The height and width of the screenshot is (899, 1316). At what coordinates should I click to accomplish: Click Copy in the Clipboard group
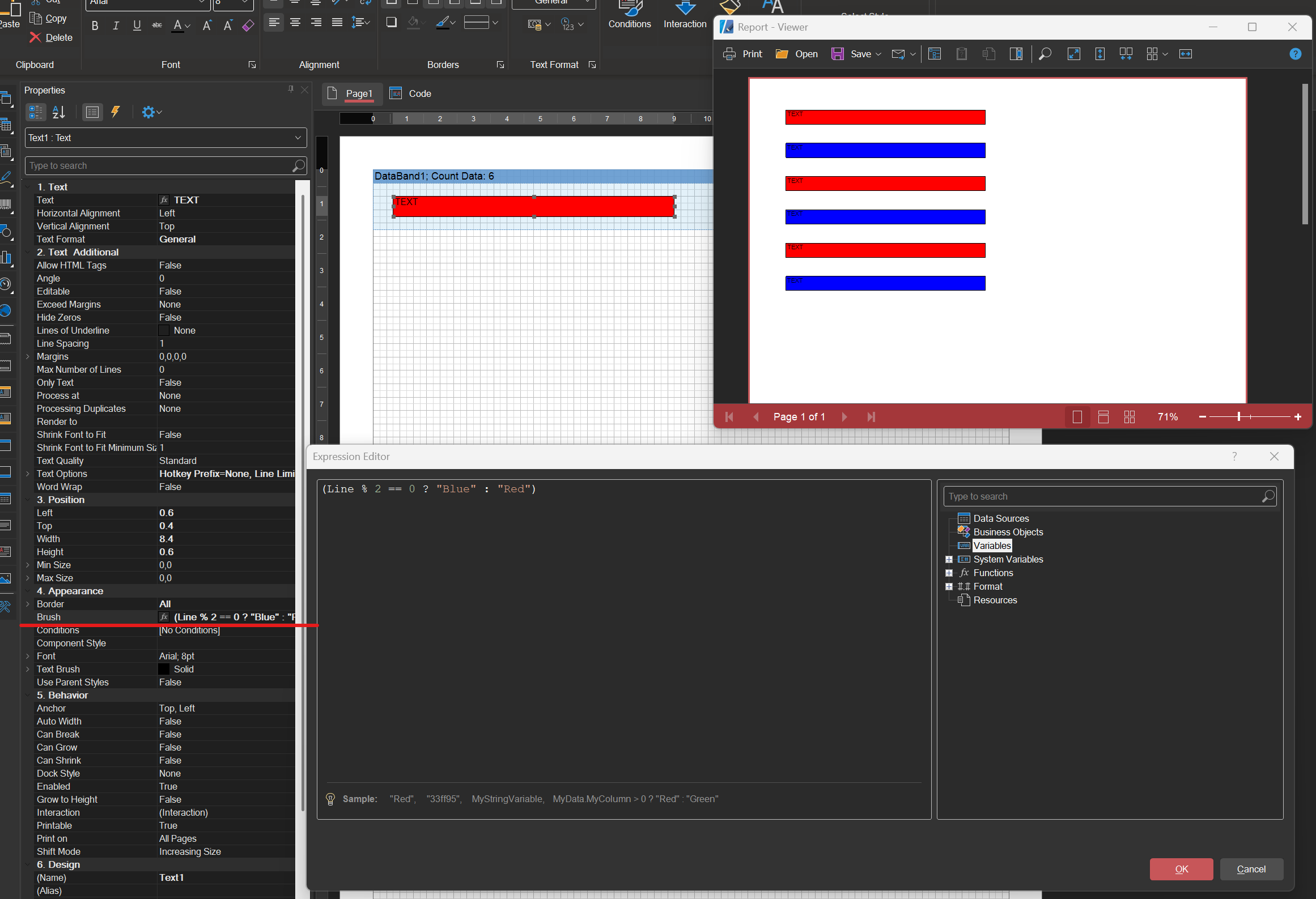[x=48, y=19]
